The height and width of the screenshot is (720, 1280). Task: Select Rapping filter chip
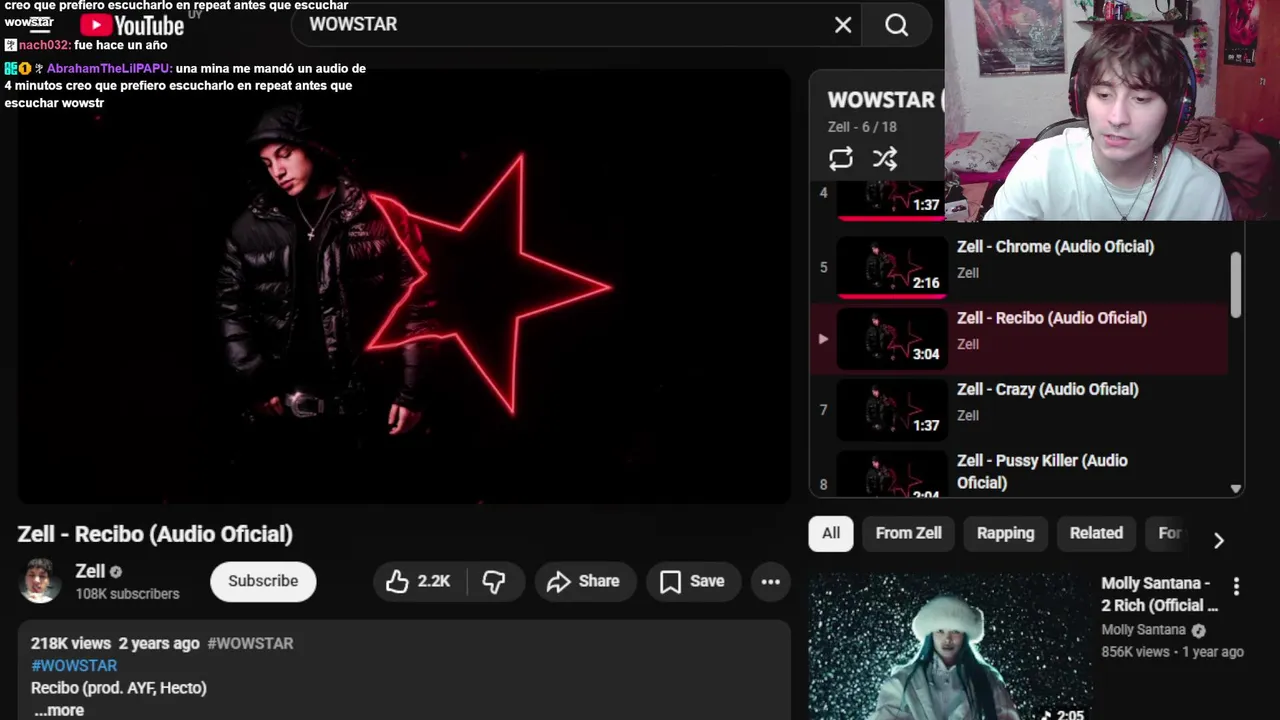pos(1006,533)
